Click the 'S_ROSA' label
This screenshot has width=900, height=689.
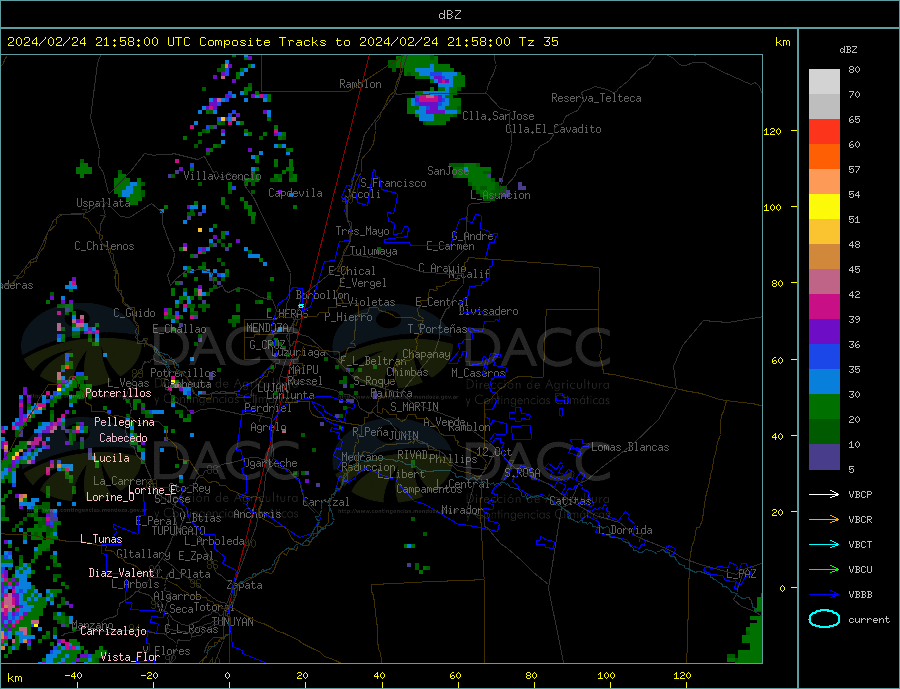coord(522,473)
